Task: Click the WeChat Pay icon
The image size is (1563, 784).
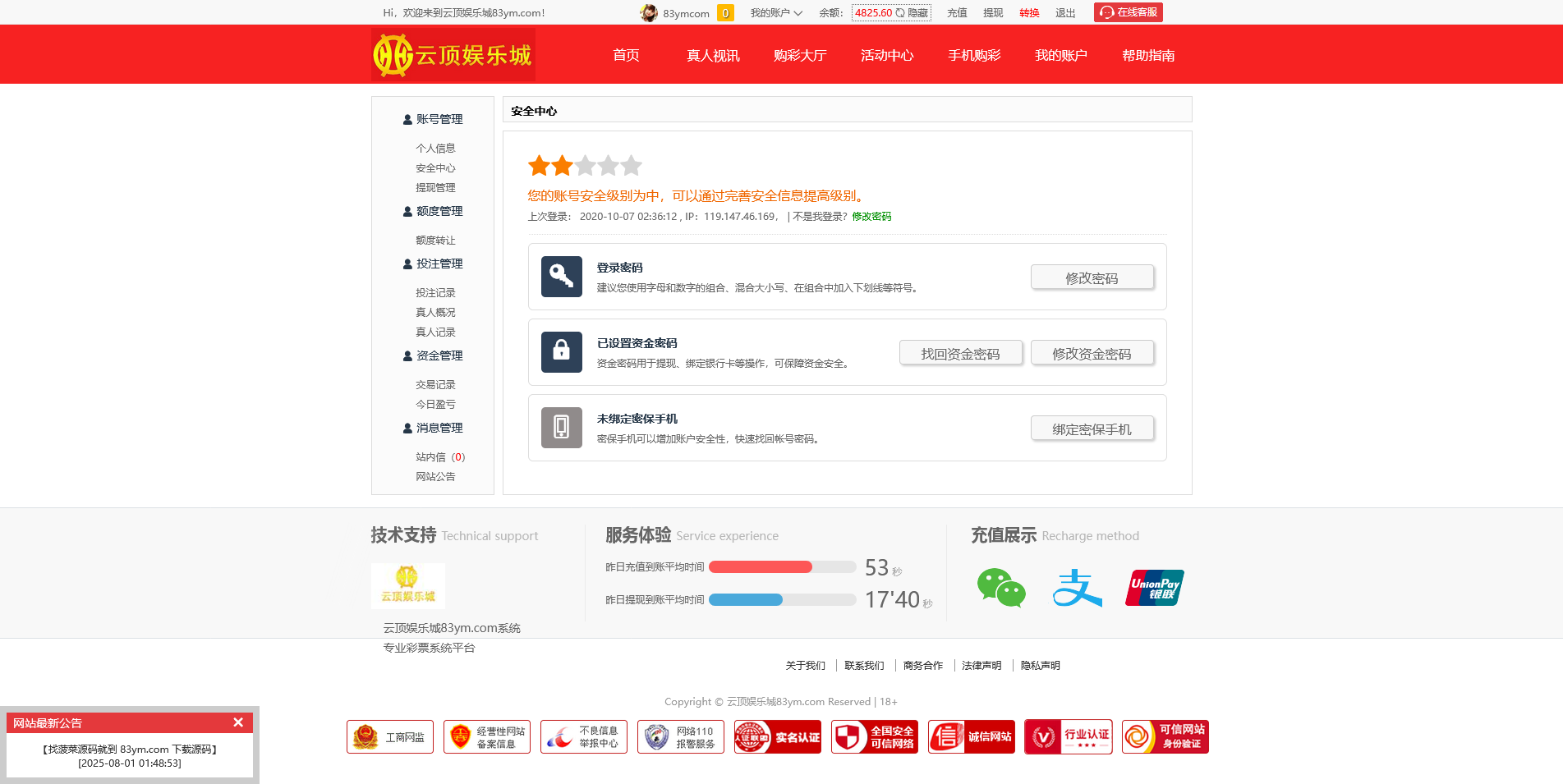Action: click(1001, 588)
